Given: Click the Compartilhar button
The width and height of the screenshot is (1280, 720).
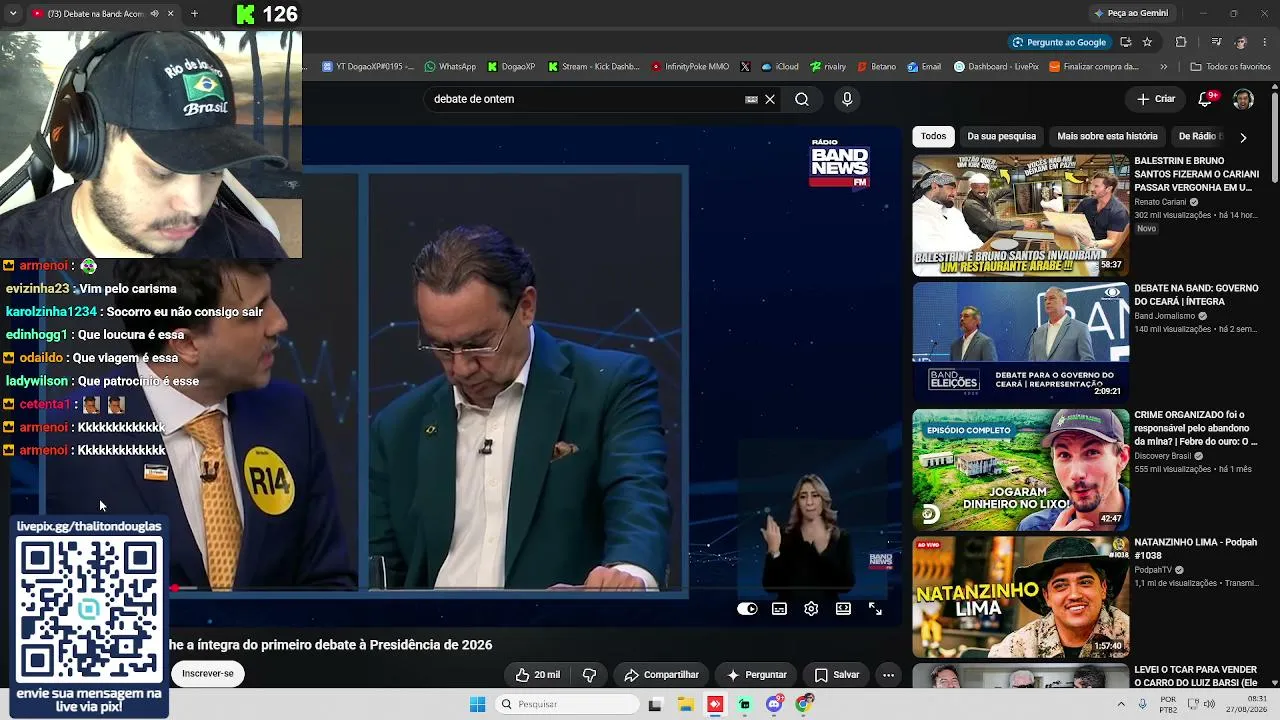Looking at the screenshot, I should [x=661, y=675].
